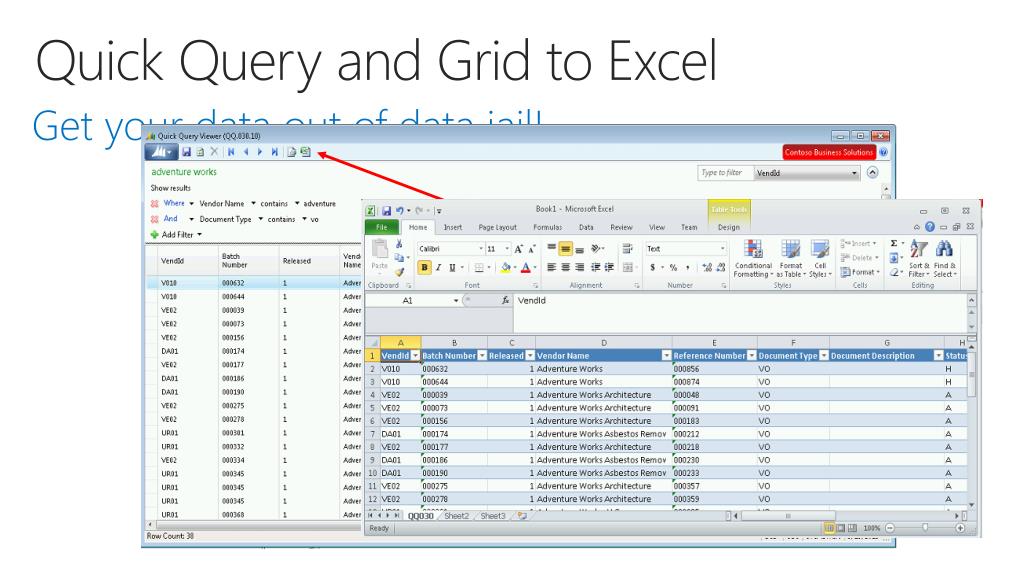Open the Document Type field dropdown in And filter
This screenshot has height=575, width=1023.
tap(260, 219)
